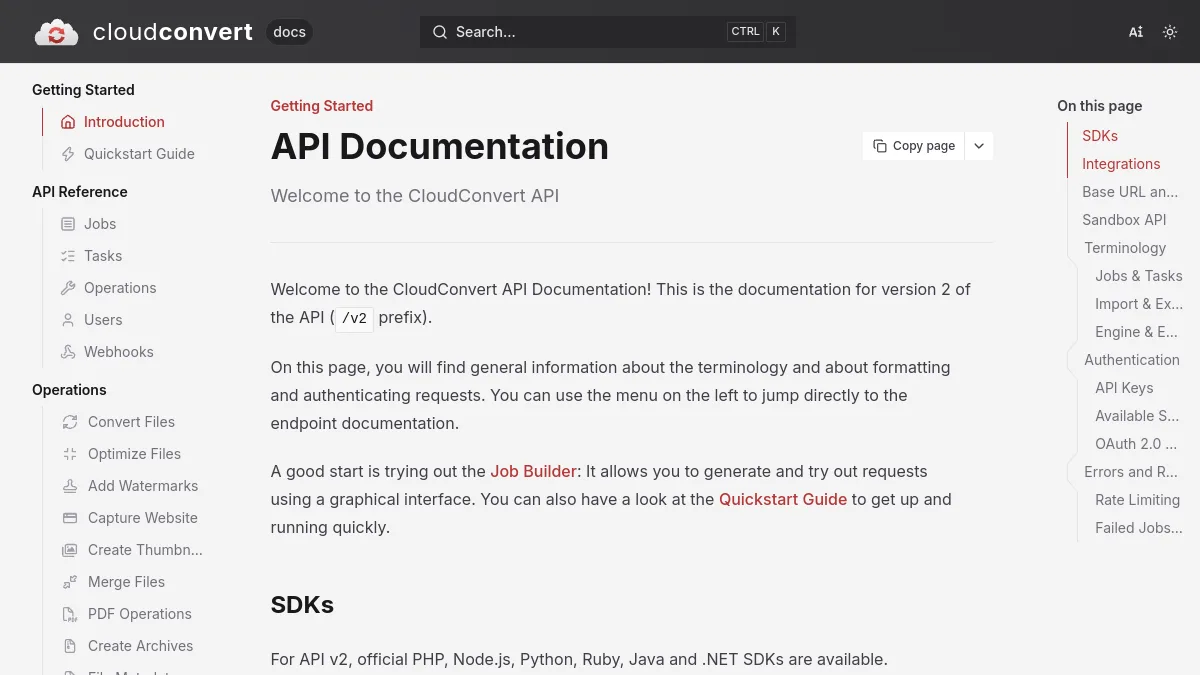Image resolution: width=1200 pixels, height=675 pixels.
Task: Click the Operations wrench icon
Action: pos(68,288)
